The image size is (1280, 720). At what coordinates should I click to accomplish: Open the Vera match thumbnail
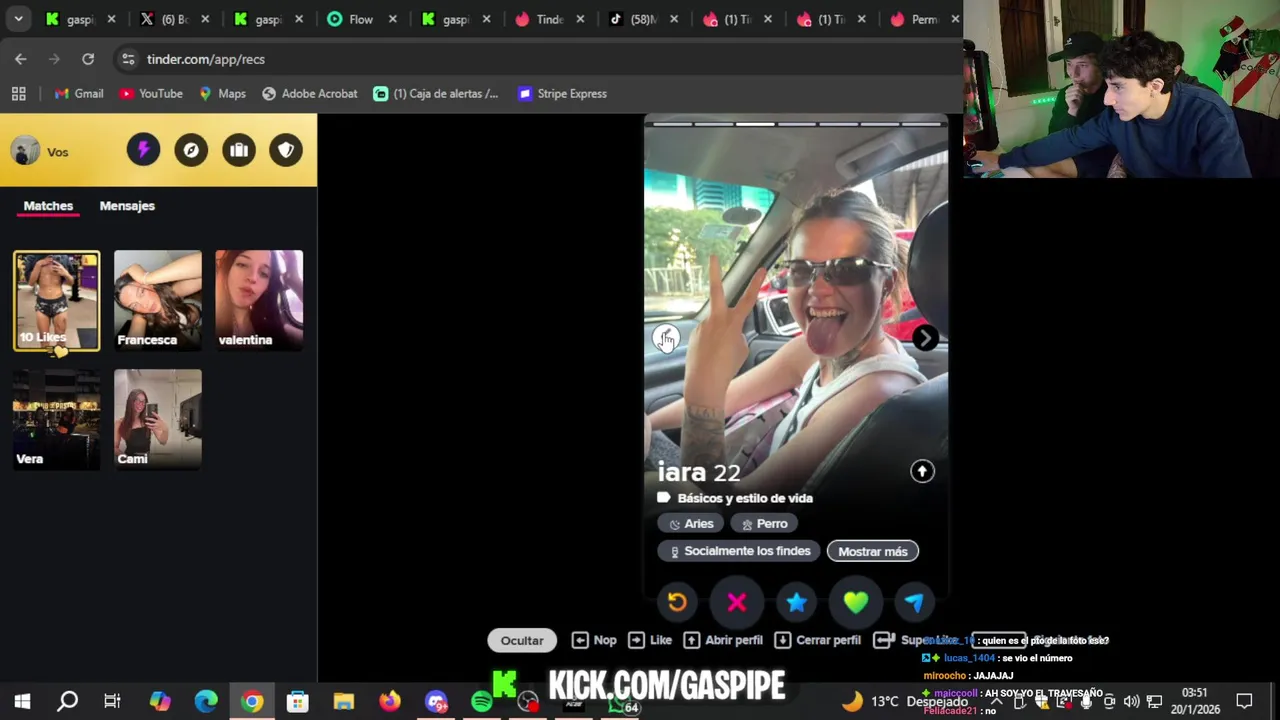(57, 419)
